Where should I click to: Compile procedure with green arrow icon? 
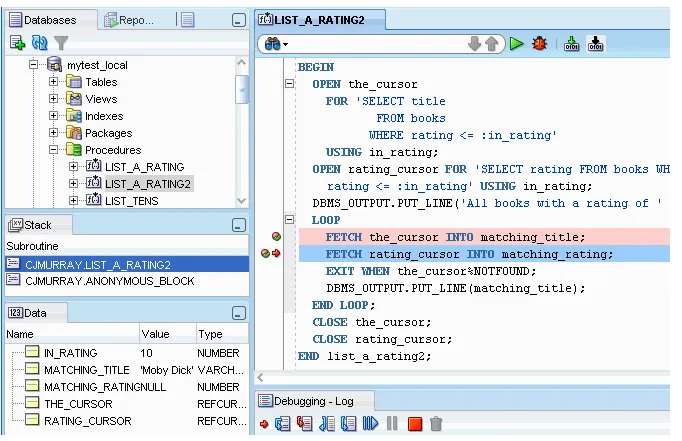tap(572, 44)
